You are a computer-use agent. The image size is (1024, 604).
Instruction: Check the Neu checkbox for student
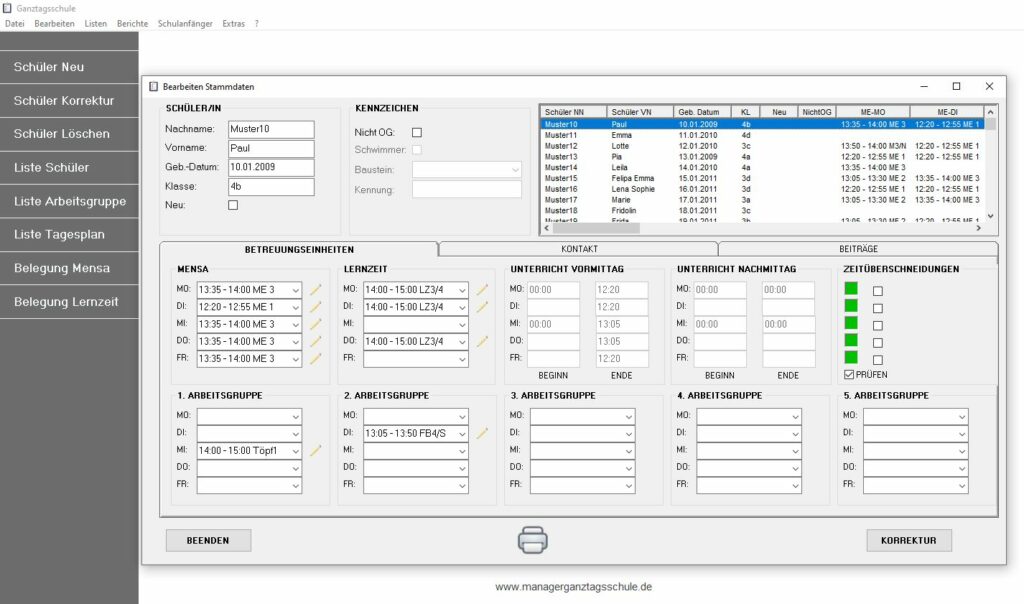[x=233, y=205]
